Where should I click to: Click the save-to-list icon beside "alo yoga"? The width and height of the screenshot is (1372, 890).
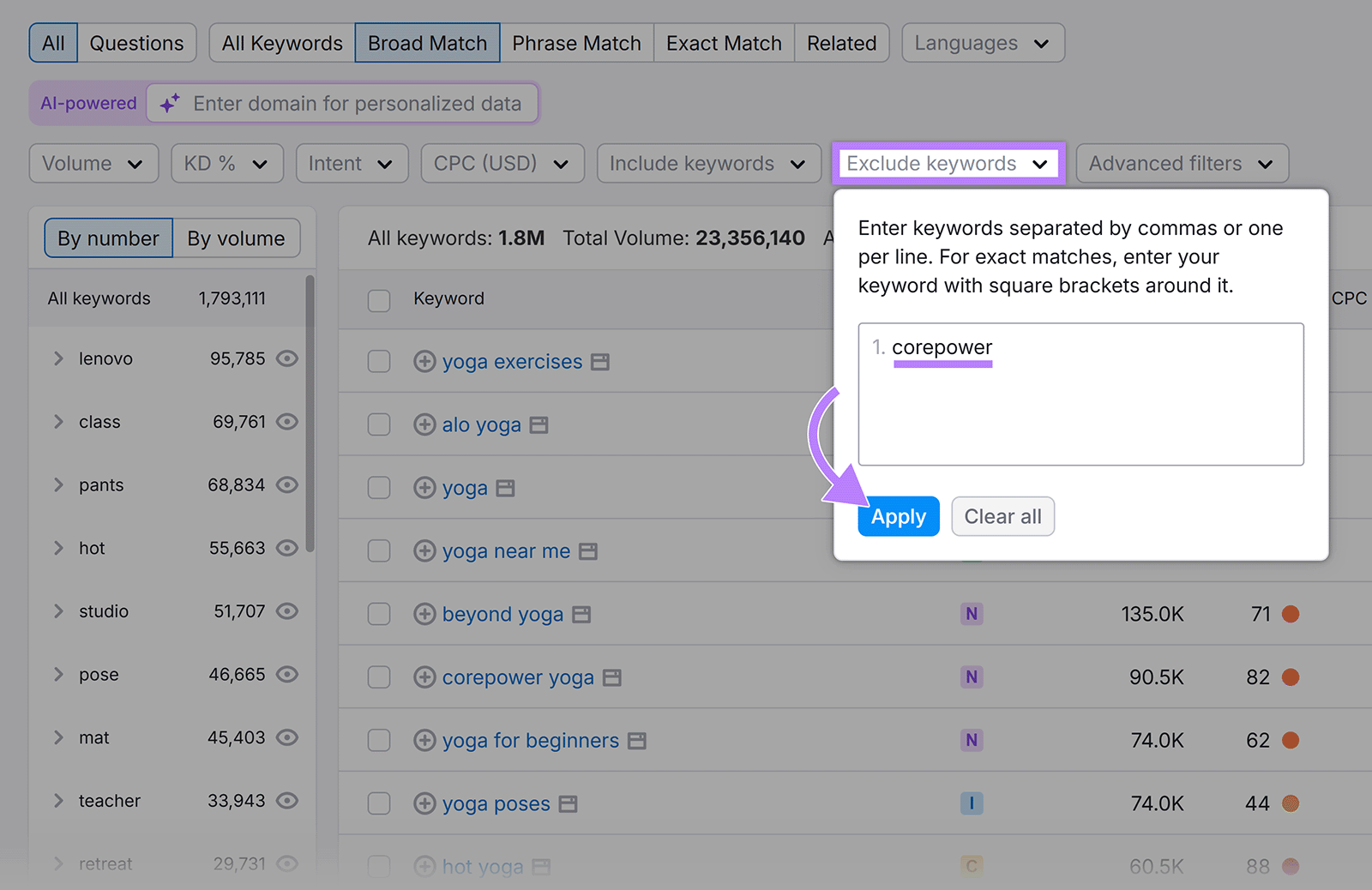pos(538,424)
